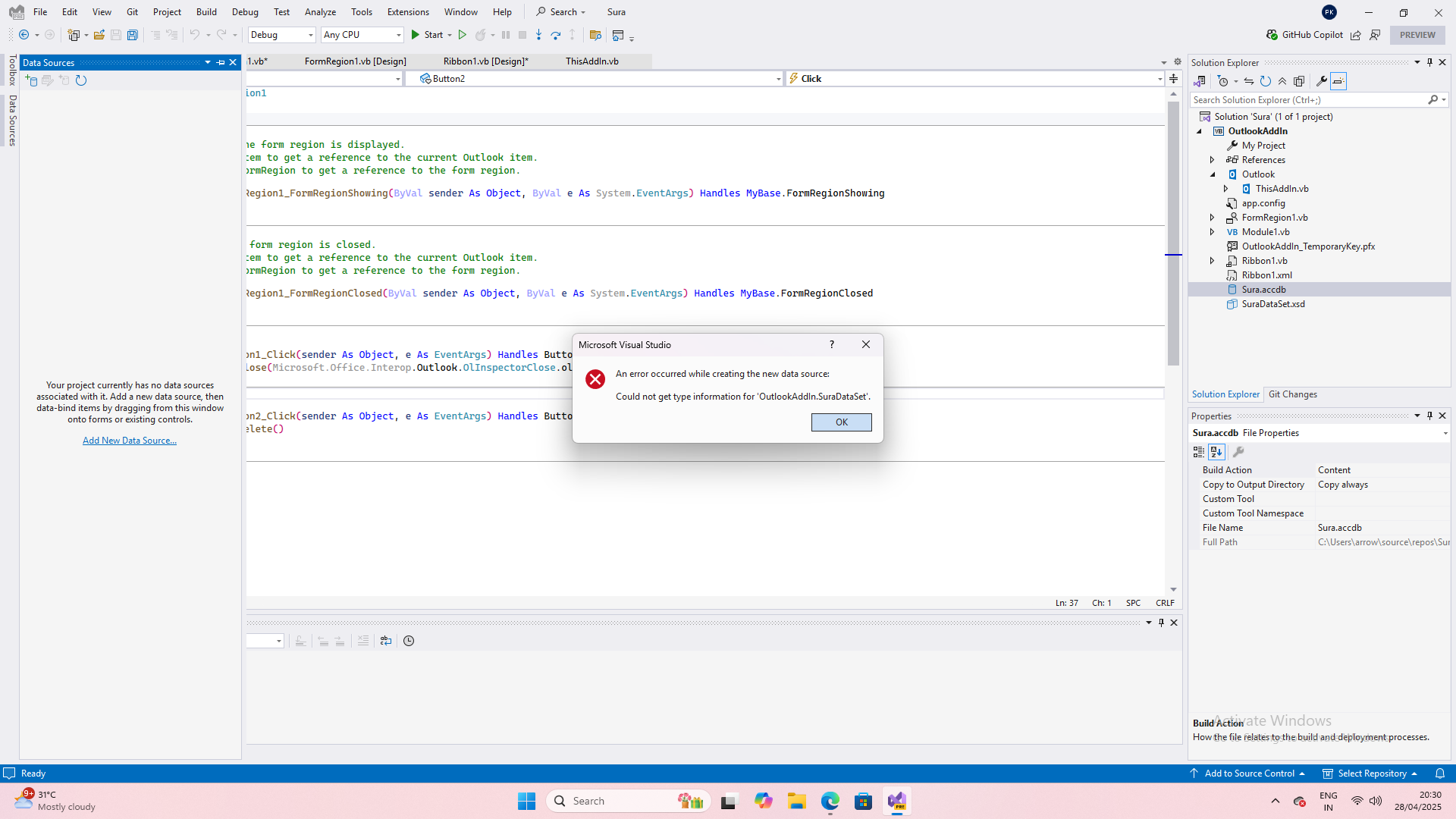The image size is (1456, 819).
Task: Open the Button2 object dropdown
Action: pyautogui.click(x=594, y=79)
